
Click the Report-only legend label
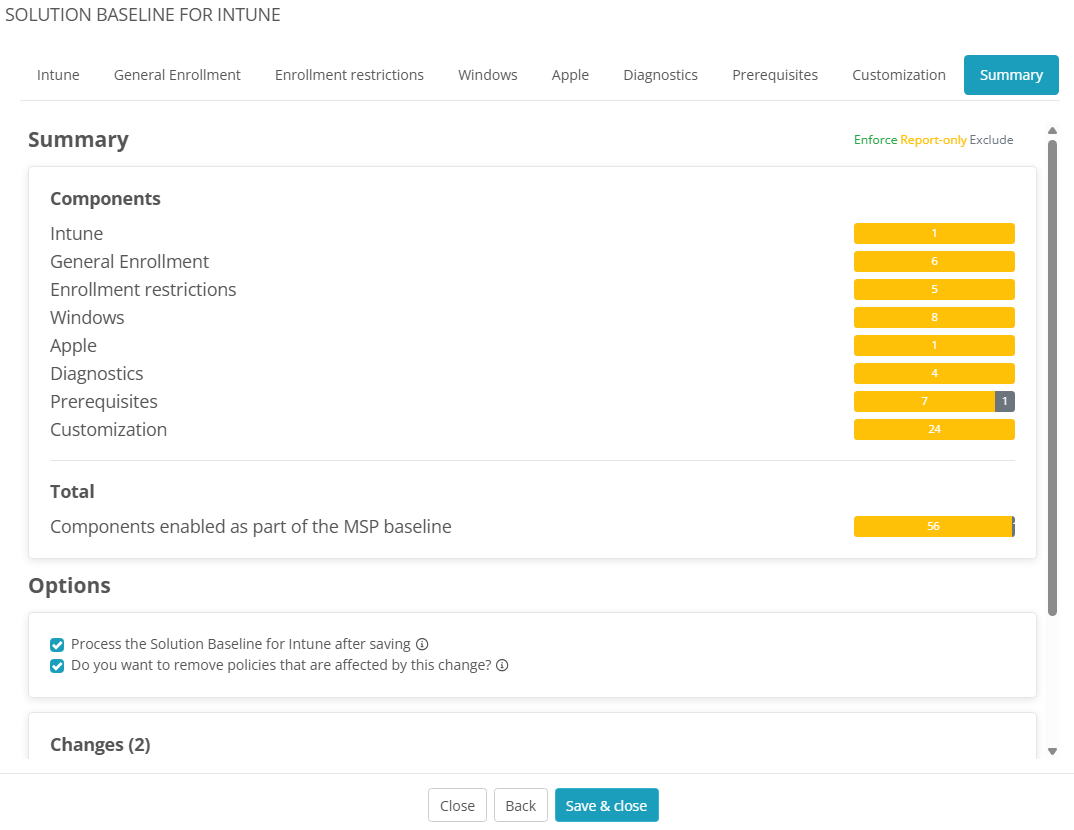pos(933,140)
